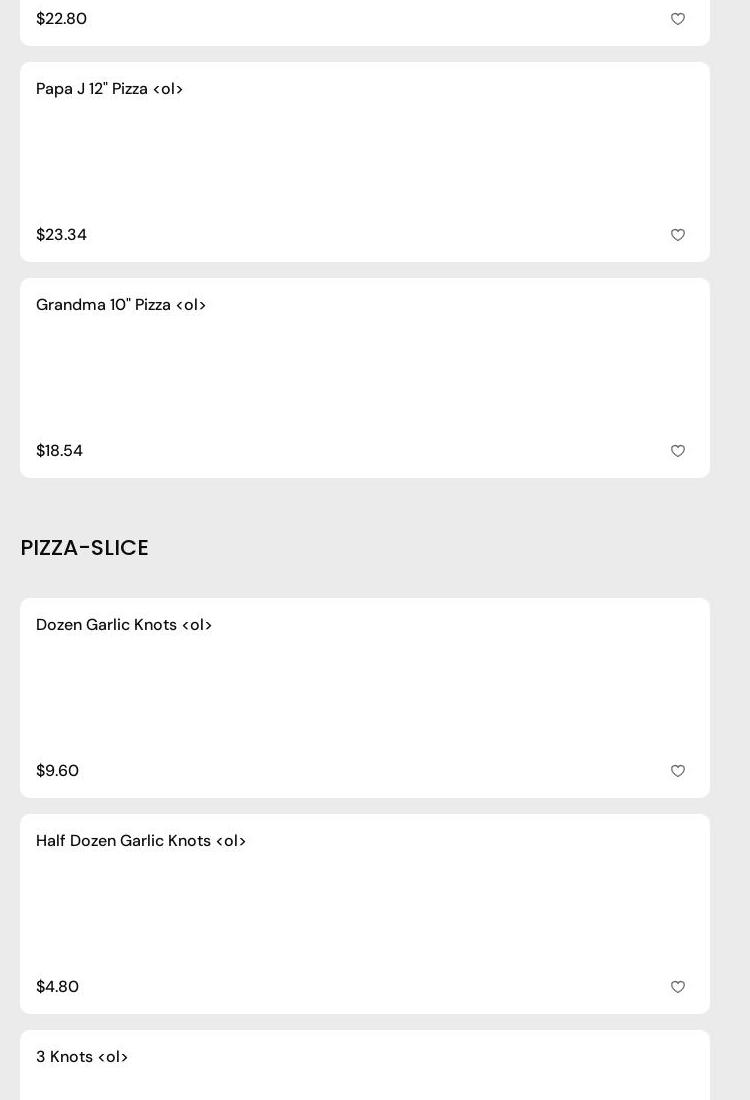Select the 3 Knots menu item
750x1100 pixels.
coord(82,1057)
